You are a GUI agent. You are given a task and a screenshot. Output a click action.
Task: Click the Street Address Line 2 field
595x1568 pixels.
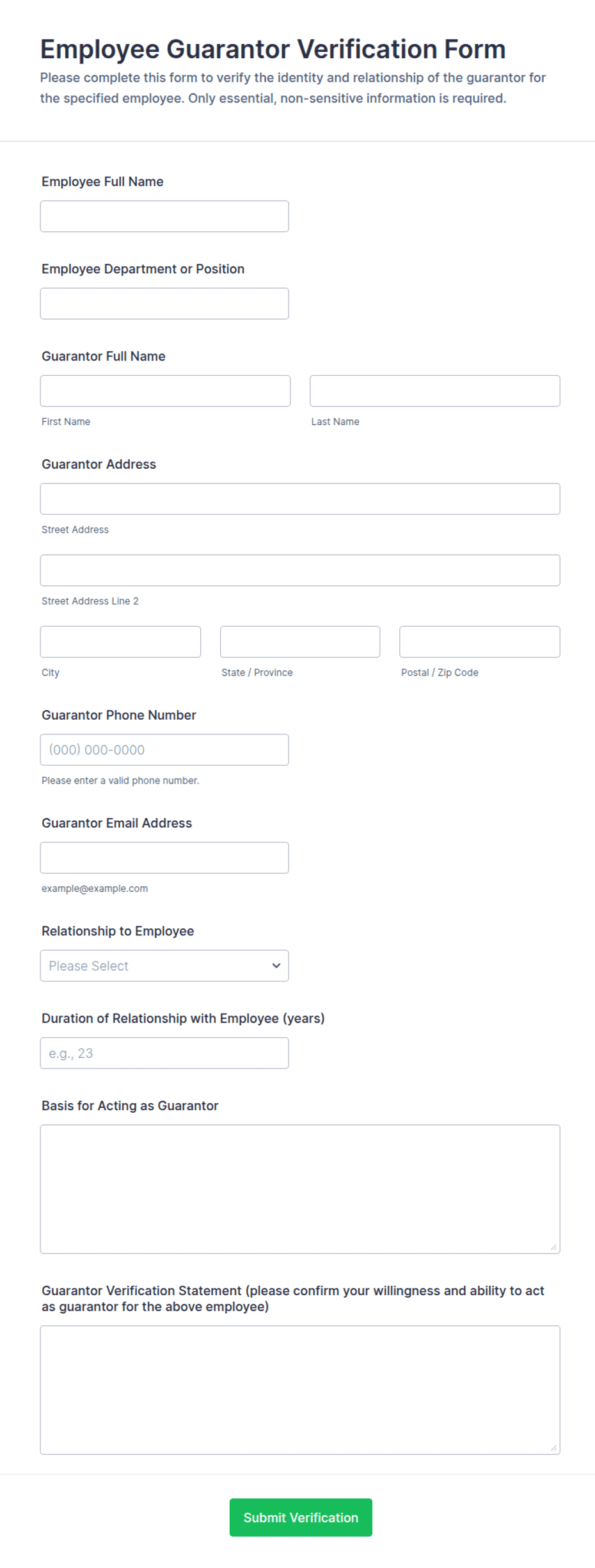click(299, 570)
